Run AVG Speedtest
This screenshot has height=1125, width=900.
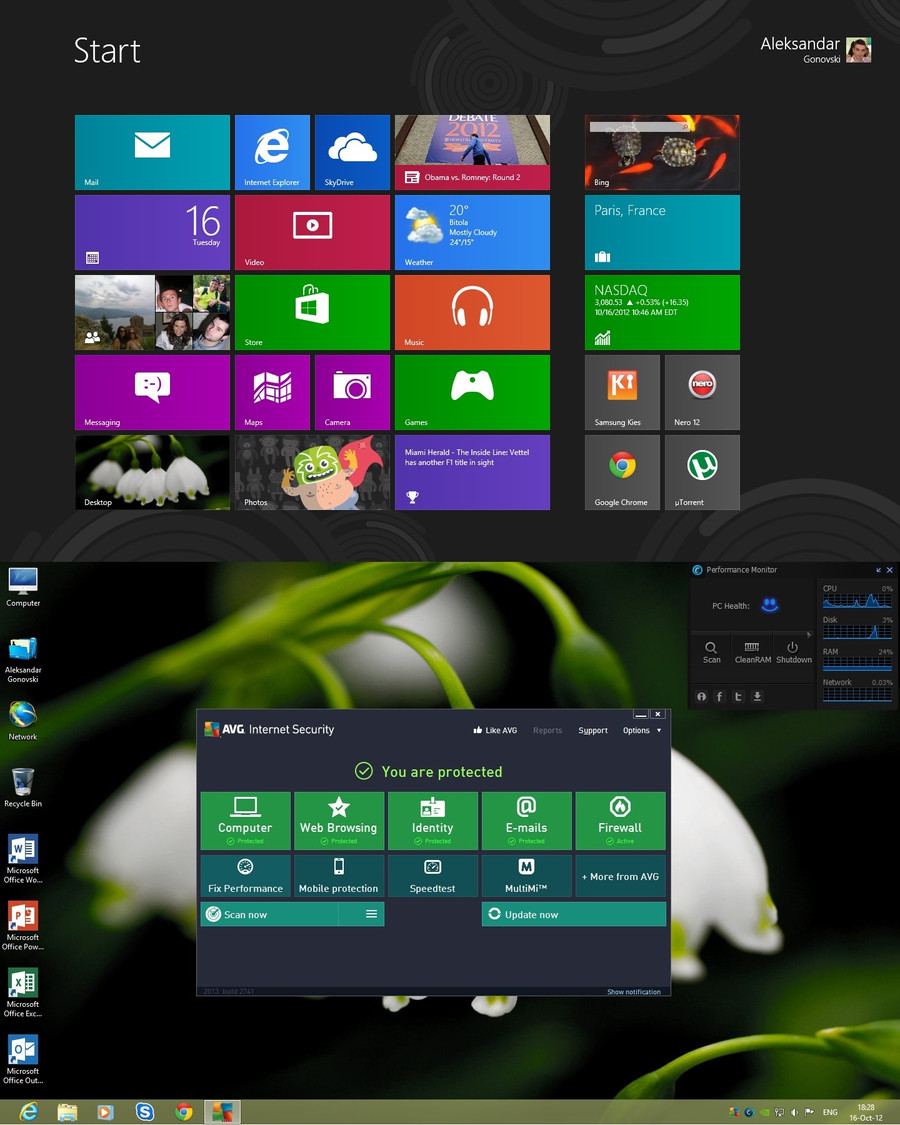(x=433, y=875)
